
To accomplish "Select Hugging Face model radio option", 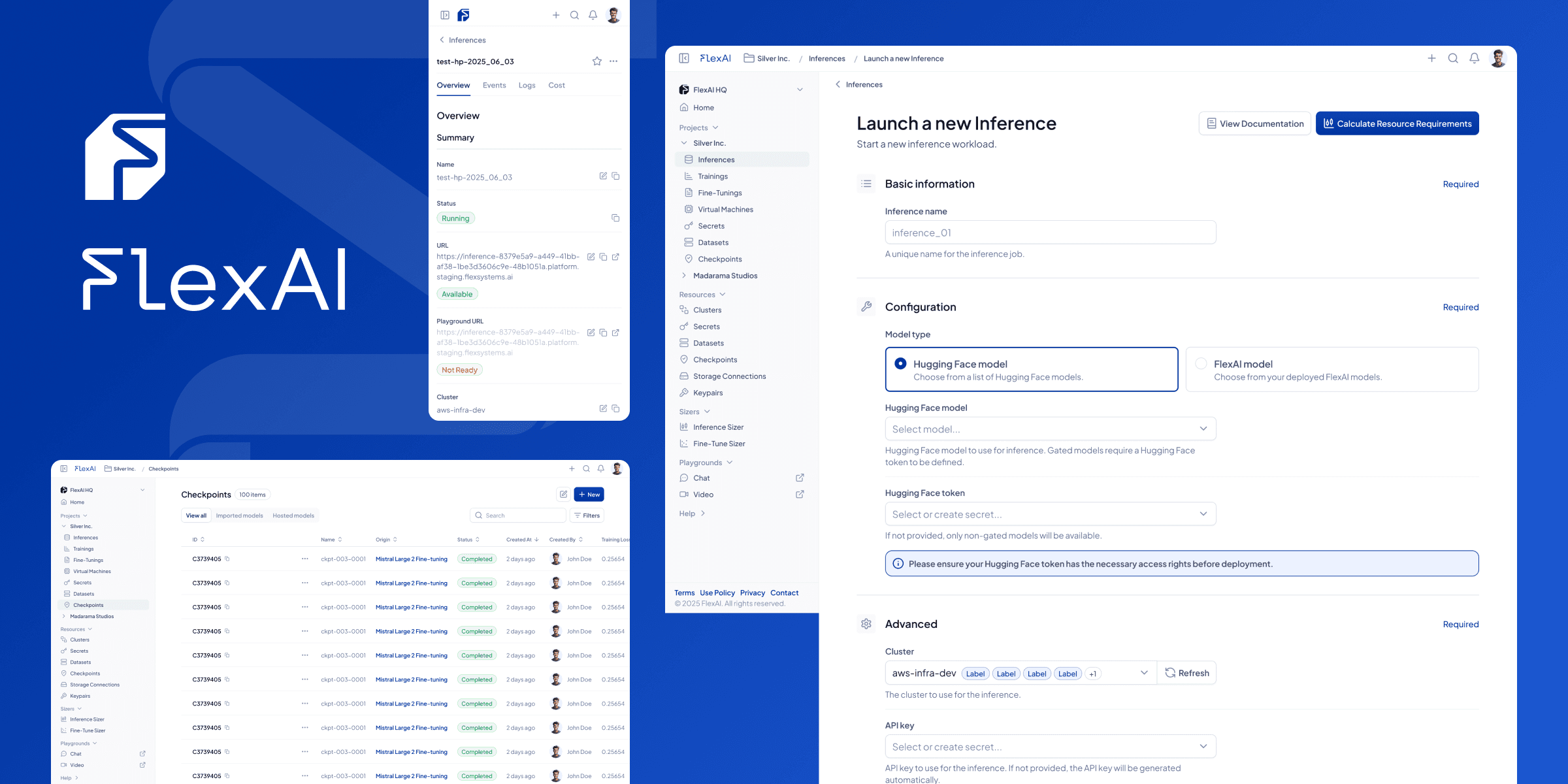I will point(900,363).
